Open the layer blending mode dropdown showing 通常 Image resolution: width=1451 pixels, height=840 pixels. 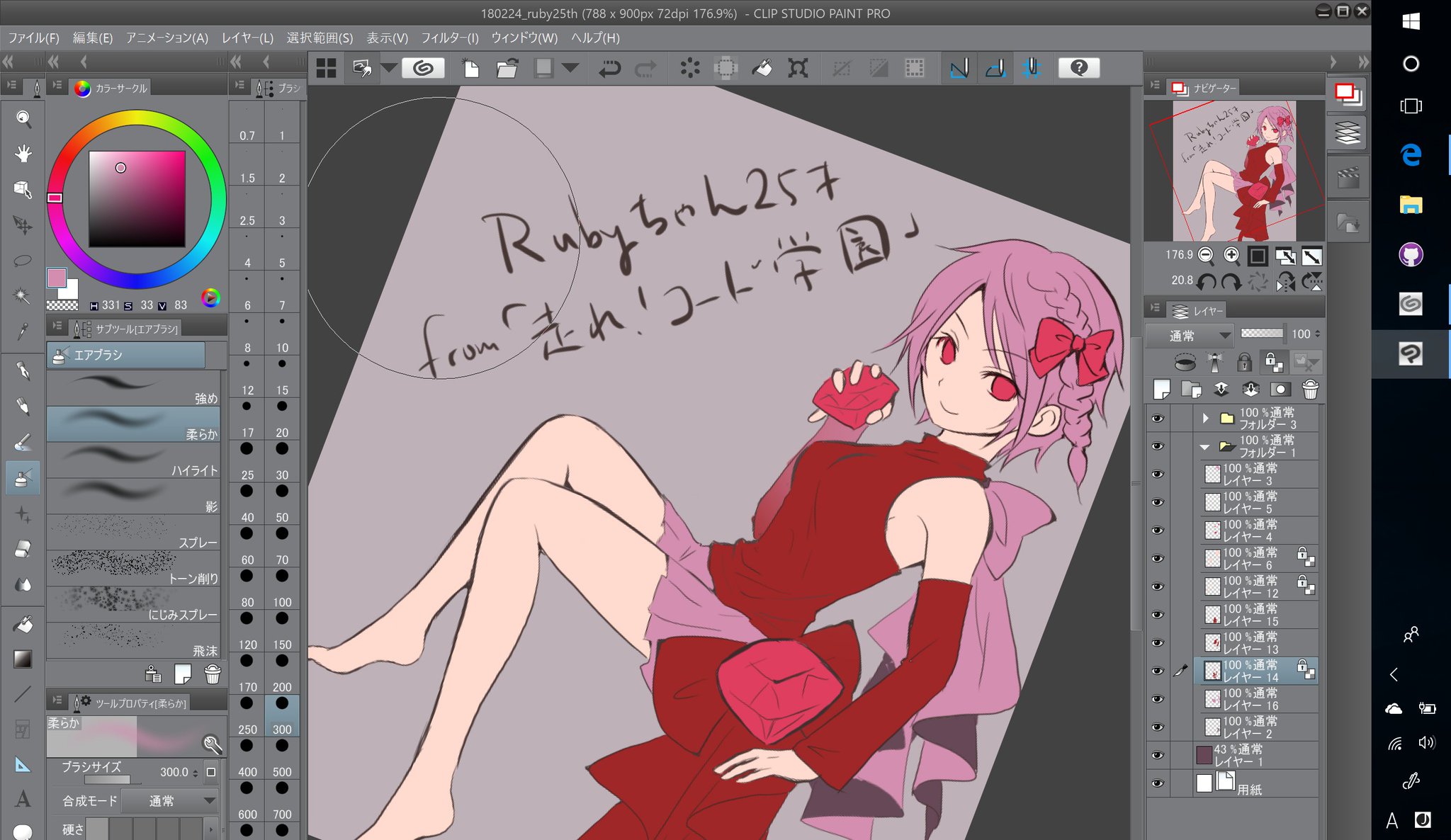click(1190, 334)
